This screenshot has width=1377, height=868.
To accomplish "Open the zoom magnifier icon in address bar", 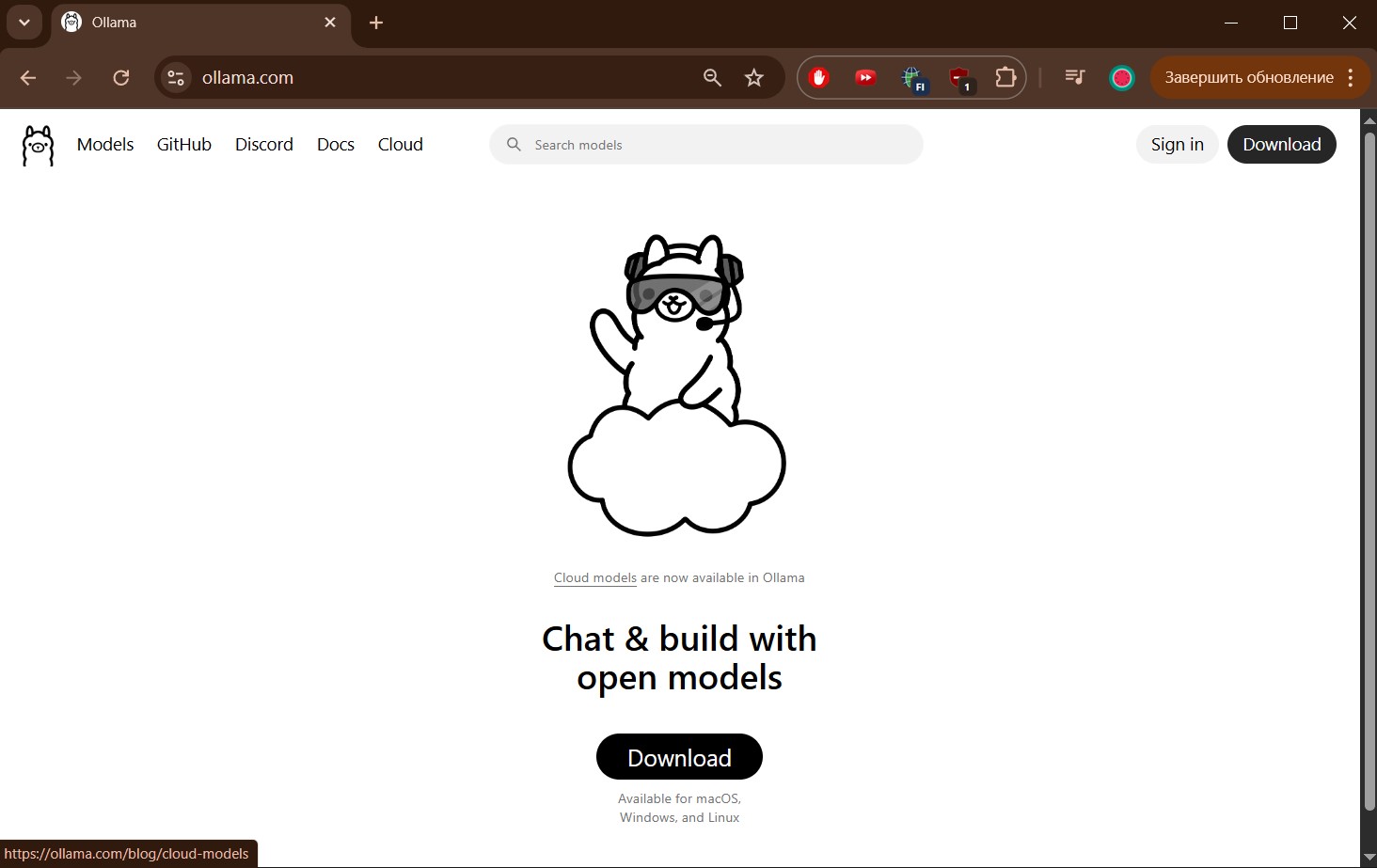I will click(x=712, y=78).
